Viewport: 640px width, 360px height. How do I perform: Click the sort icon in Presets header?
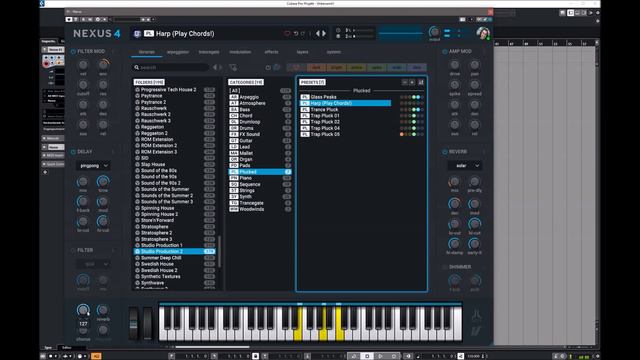pyautogui.click(x=421, y=82)
